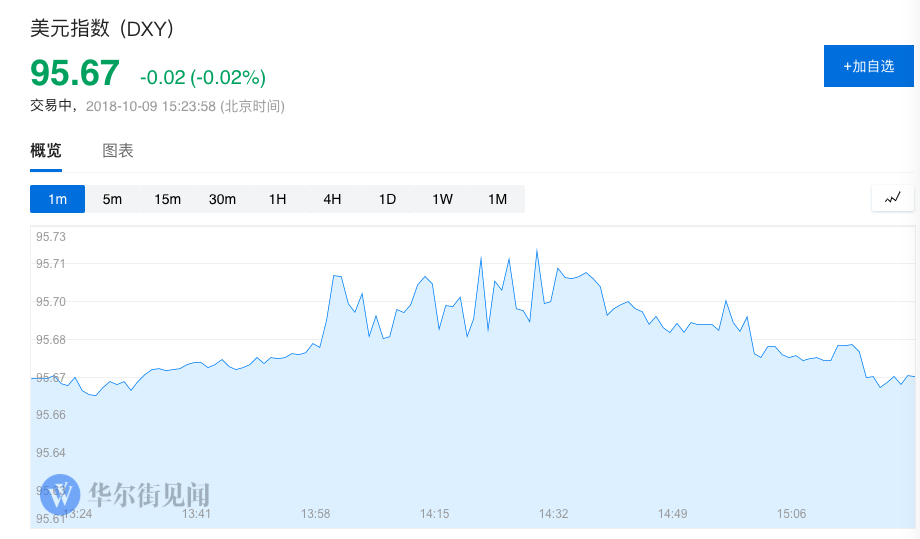Viewport: 920px width, 539px height.
Task: Click the -0.02 (-0.02%) change text
Action: click(203, 77)
